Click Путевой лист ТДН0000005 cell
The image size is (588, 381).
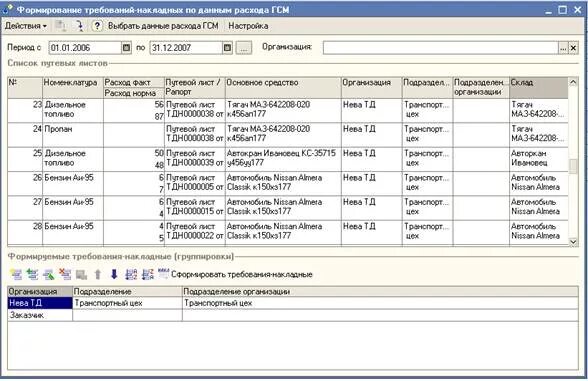(x=195, y=183)
